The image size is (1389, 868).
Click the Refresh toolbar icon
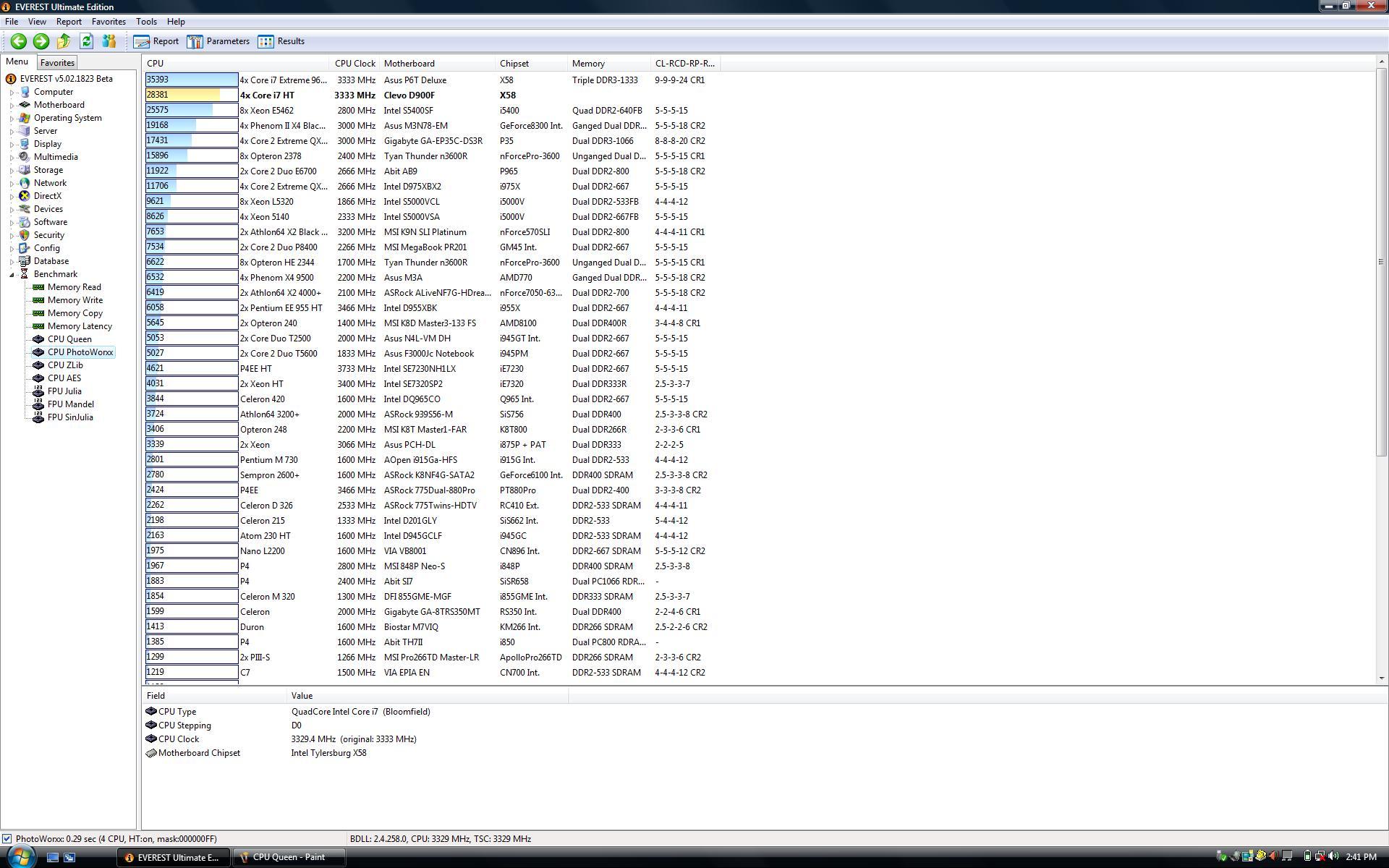click(86, 41)
